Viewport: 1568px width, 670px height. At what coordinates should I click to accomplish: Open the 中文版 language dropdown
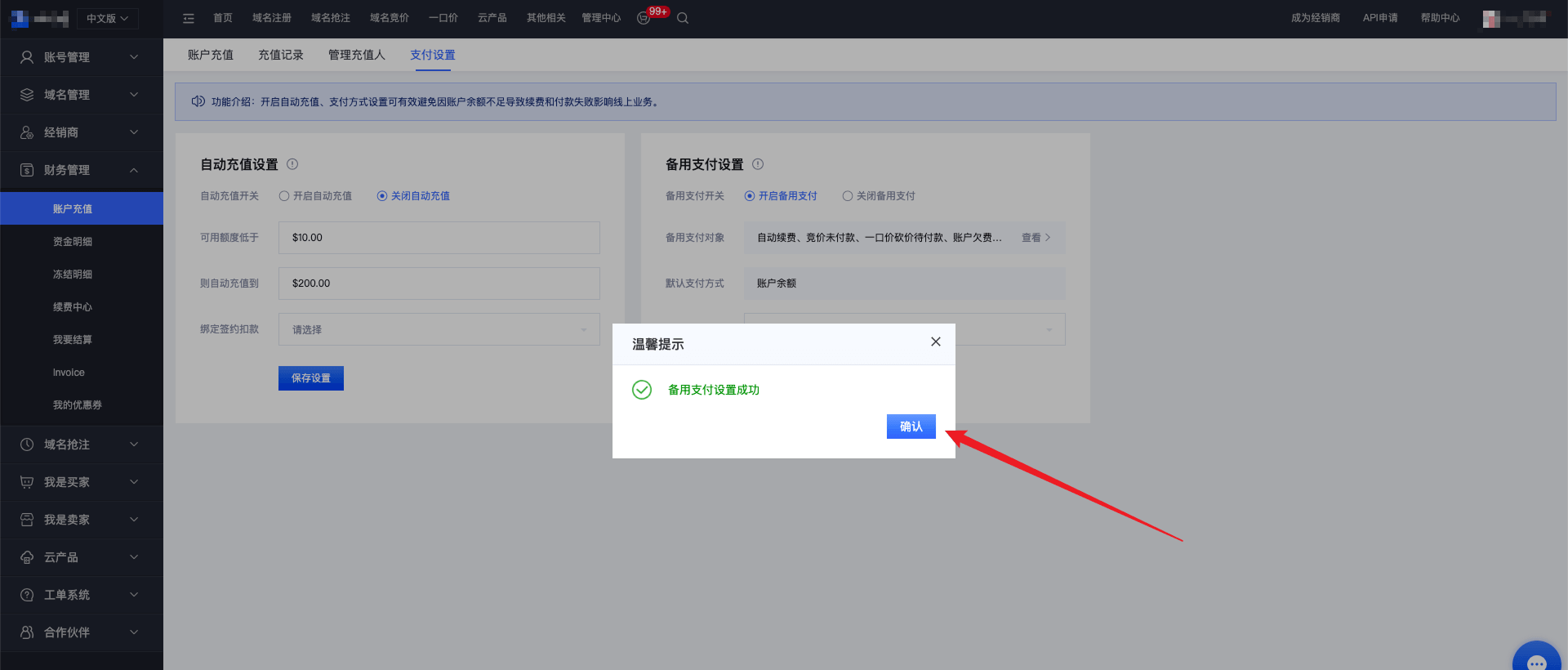coord(107,18)
